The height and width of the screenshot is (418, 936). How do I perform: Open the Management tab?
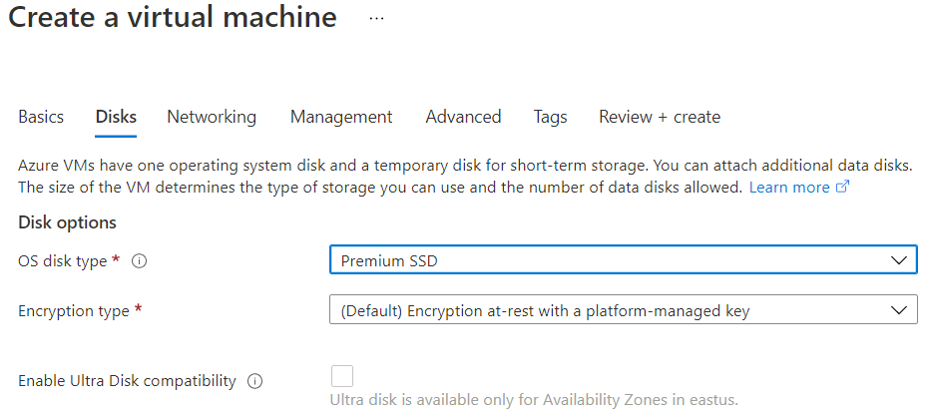[x=341, y=116]
